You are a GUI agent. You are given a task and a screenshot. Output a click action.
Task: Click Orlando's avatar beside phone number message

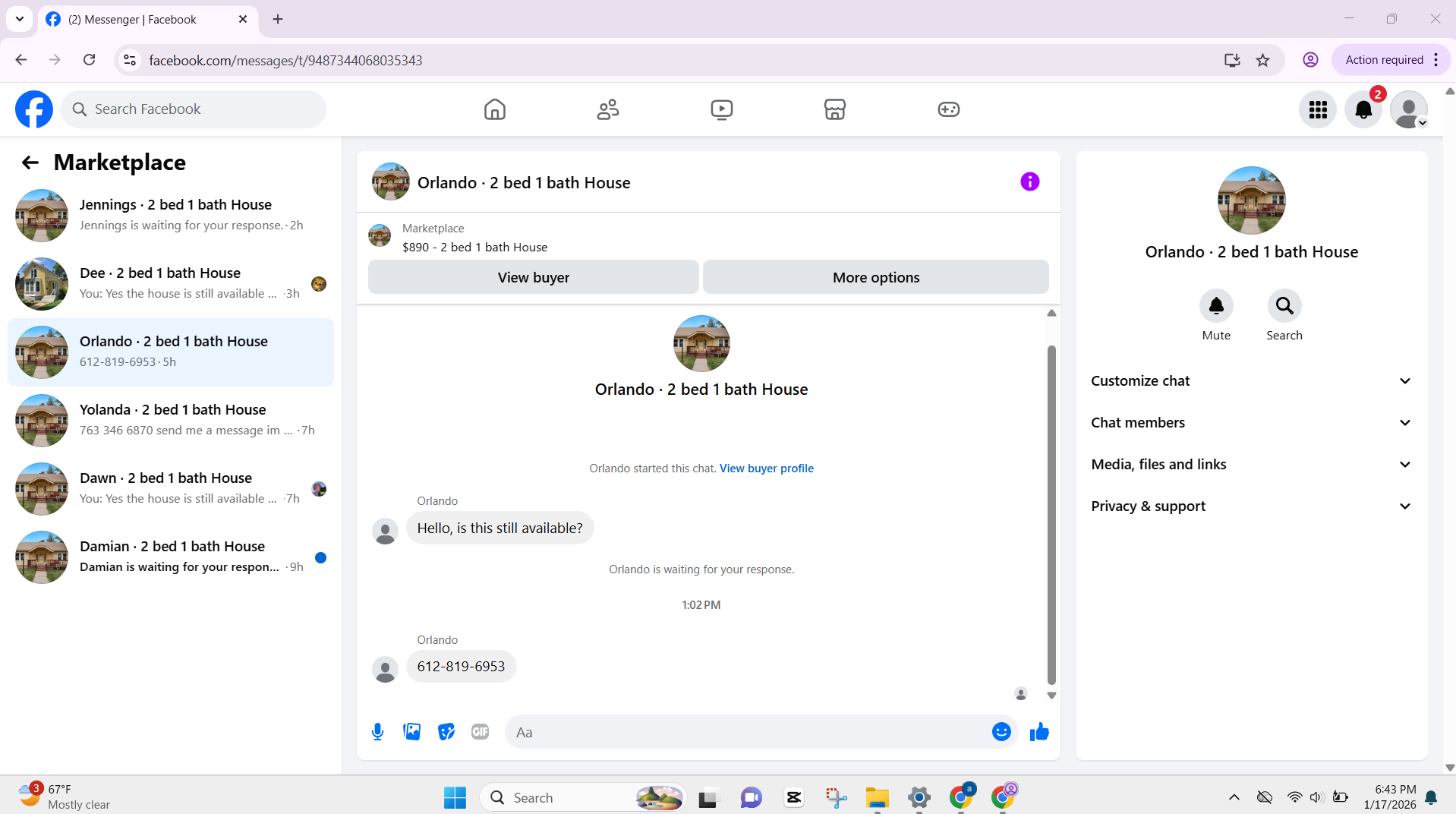[385, 670]
